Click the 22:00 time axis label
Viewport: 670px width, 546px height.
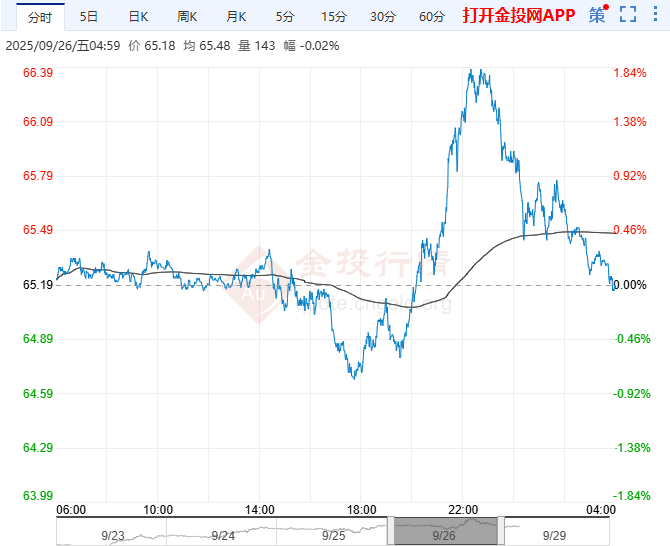click(x=463, y=510)
